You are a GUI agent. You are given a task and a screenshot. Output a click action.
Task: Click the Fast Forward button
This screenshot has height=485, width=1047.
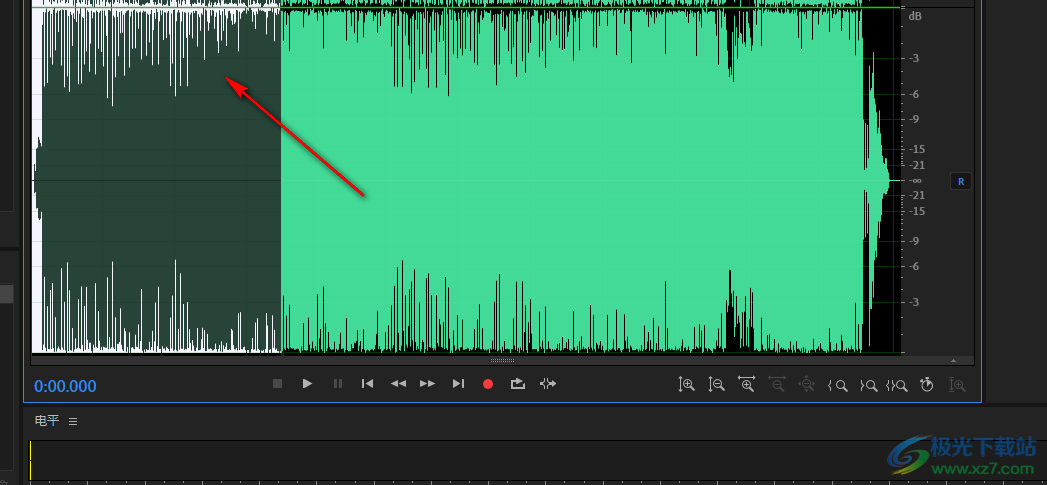(x=427, y=383)
